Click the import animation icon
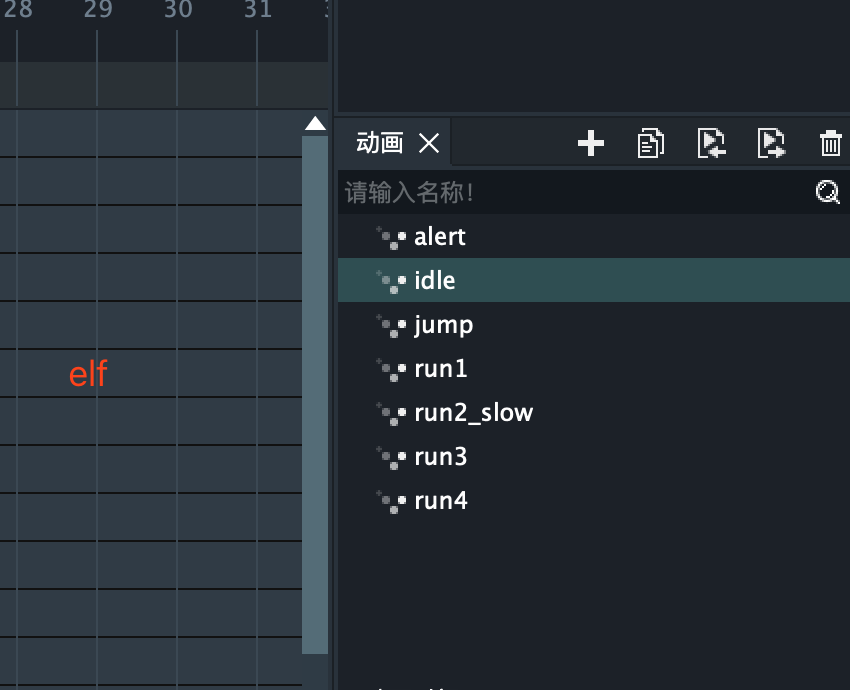The width and height of the screenshot is (850, 690). click(711, 144)
